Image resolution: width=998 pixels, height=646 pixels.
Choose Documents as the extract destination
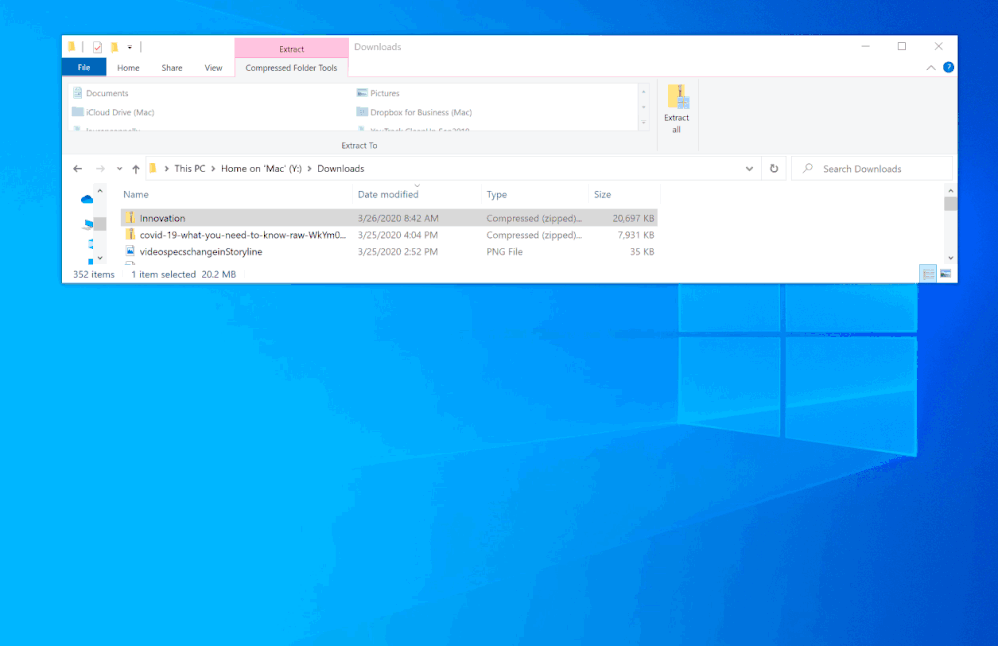coord(107,93)
